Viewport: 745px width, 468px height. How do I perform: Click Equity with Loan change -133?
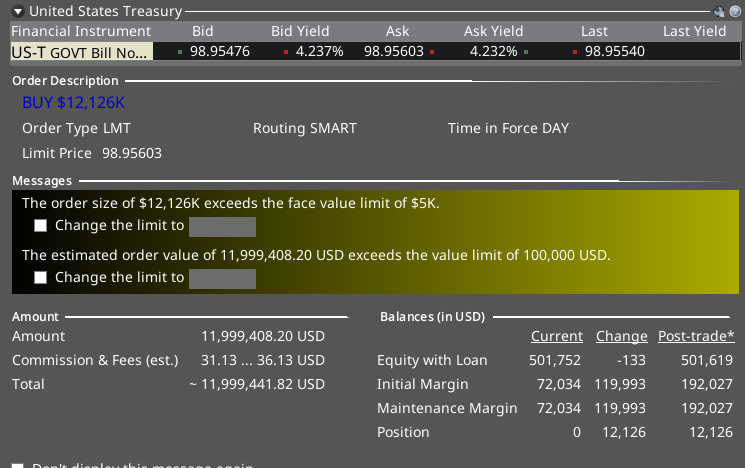631,361
